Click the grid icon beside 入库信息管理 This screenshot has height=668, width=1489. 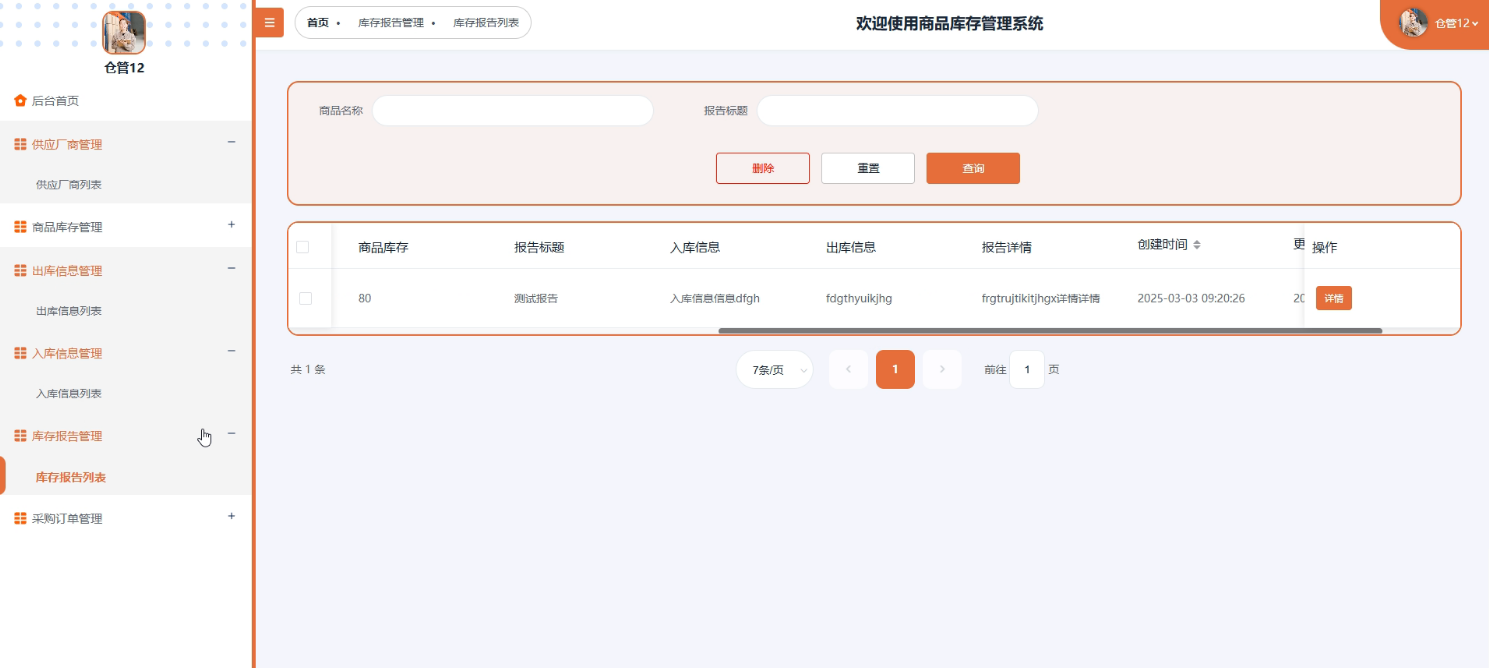pos(20,353)
